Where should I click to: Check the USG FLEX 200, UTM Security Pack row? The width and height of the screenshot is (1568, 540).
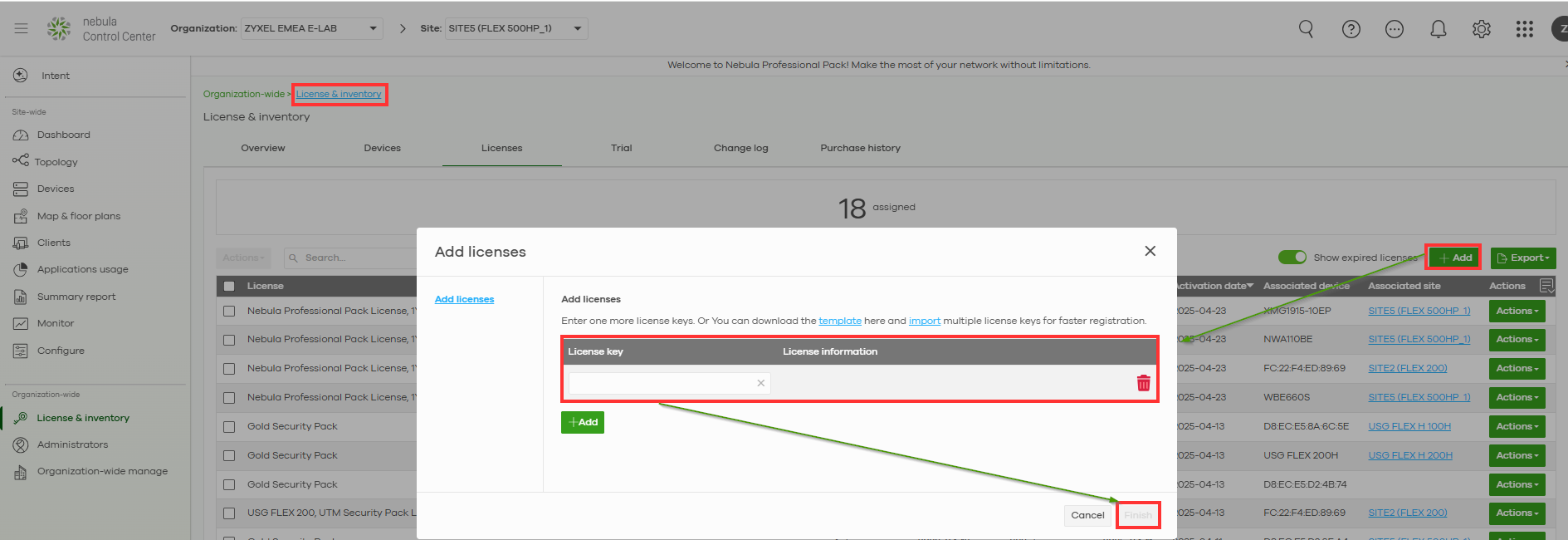coord(229,513)
